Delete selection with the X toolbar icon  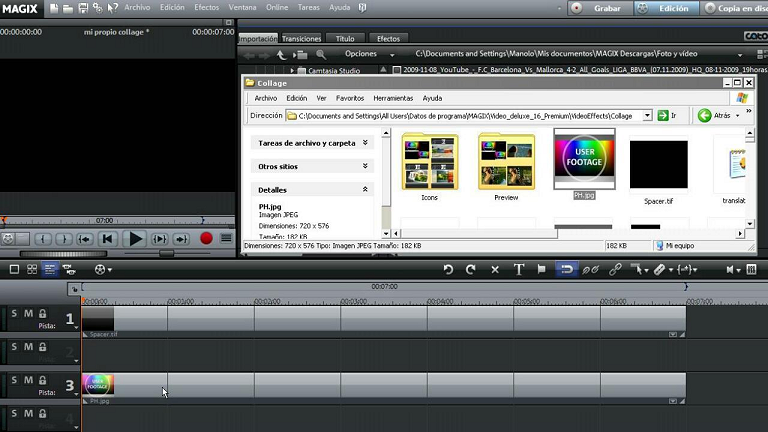[x=495, y=269]
